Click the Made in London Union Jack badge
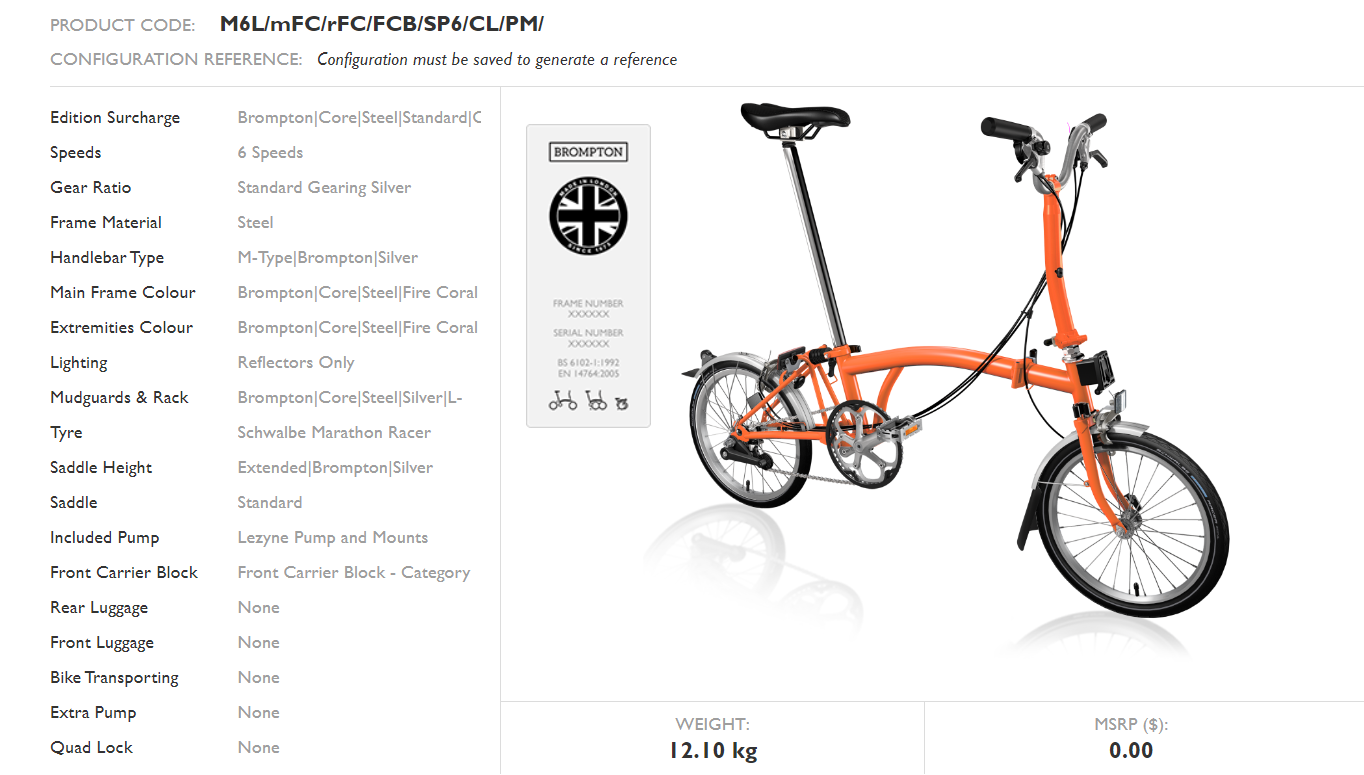The height and width of the screenshot is (775, 1364). 588,217
